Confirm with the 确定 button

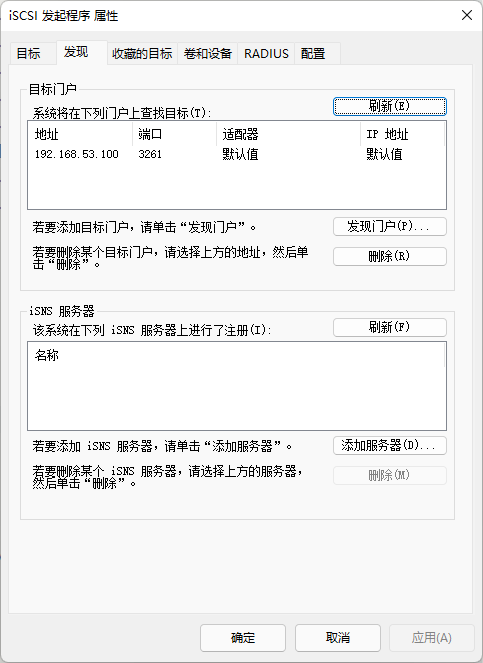click(x=243, y=638)
